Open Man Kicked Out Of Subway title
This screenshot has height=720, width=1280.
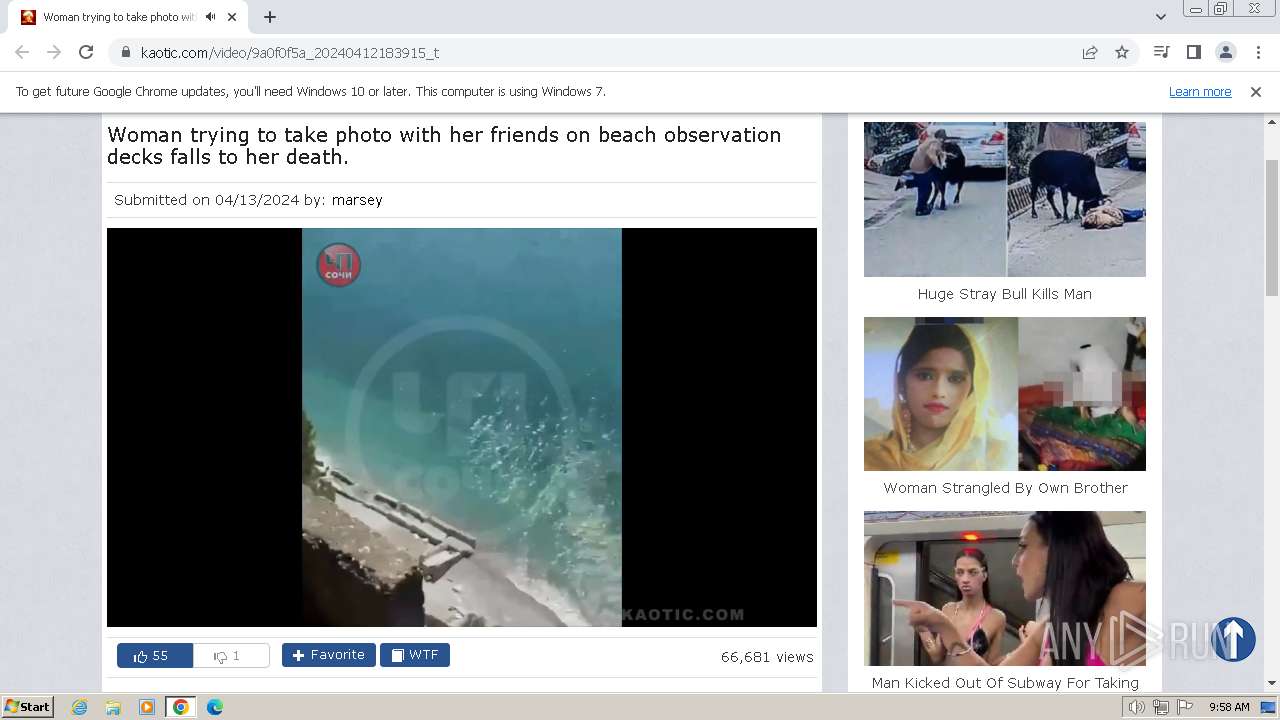point(1005,683)
